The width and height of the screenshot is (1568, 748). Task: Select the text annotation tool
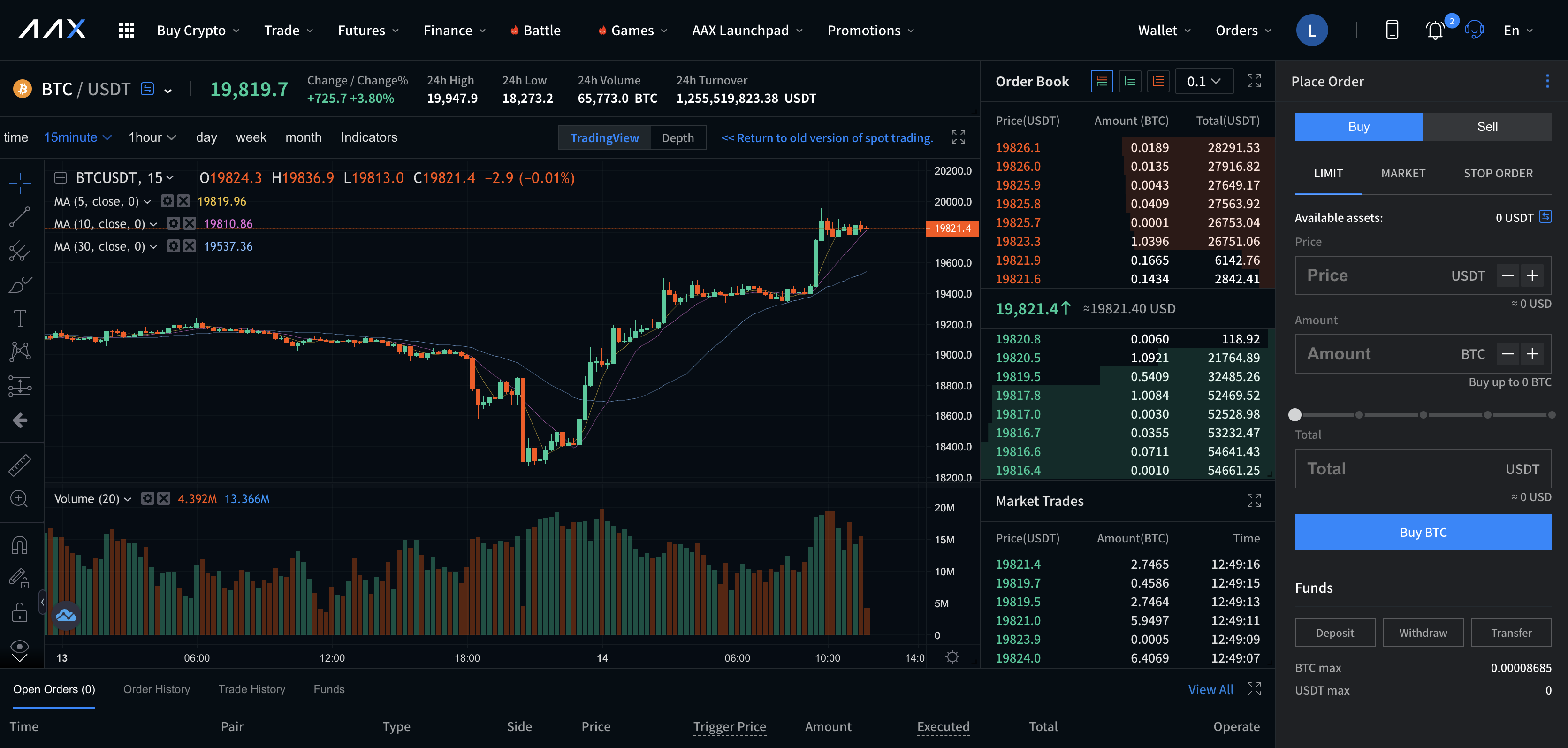20,318
